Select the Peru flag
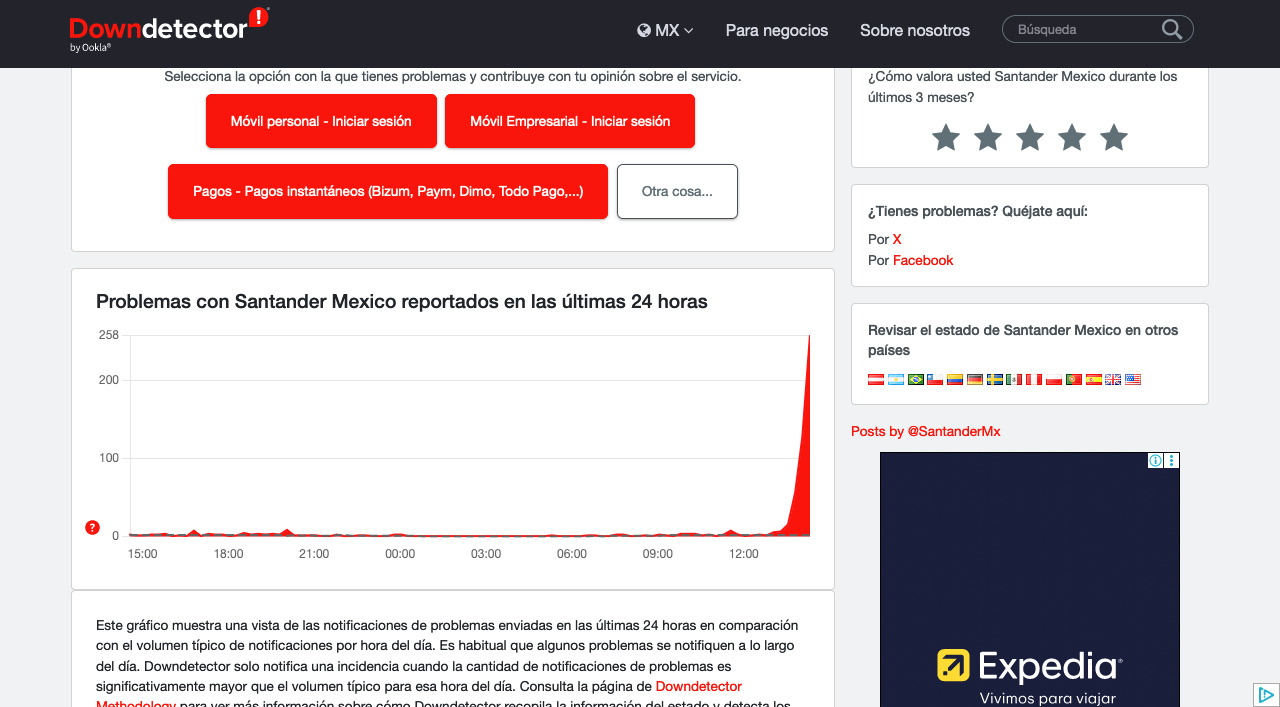 click(1034, 379)
